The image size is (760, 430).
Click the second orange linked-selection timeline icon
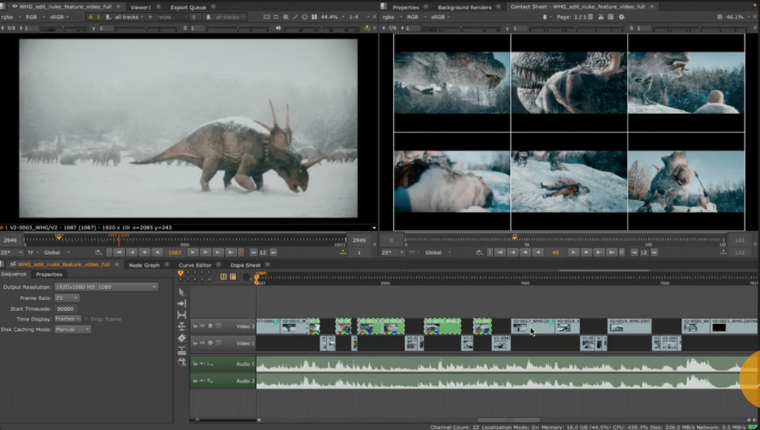(233, 277)
